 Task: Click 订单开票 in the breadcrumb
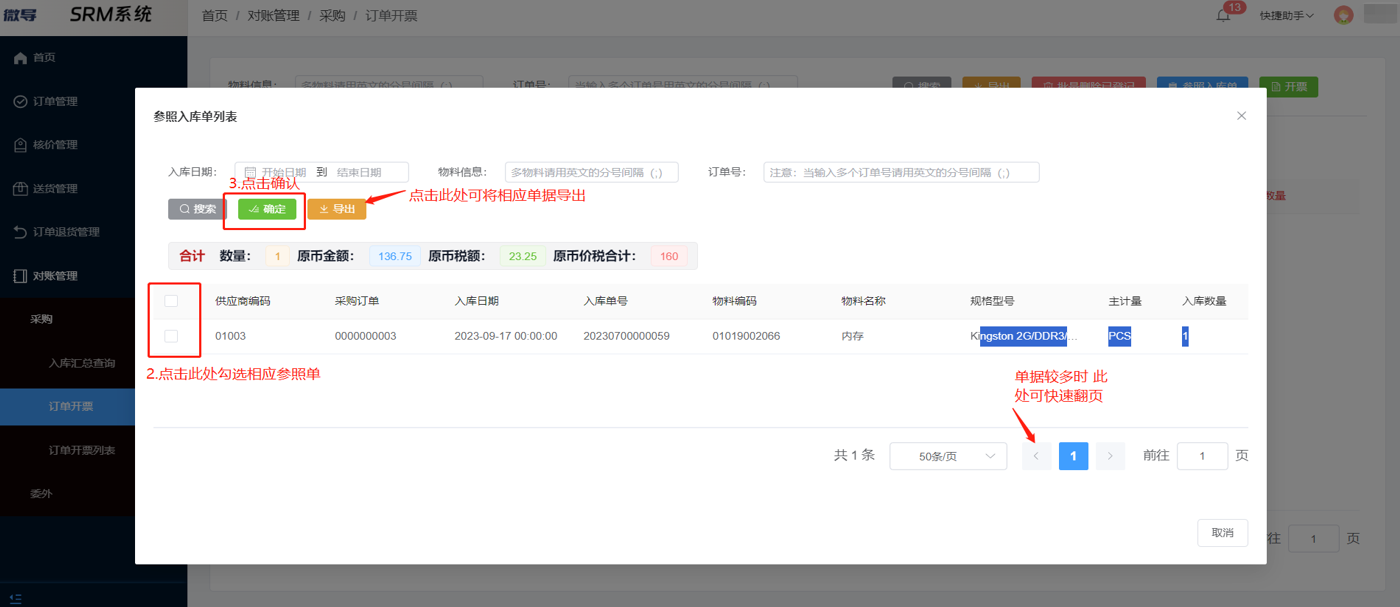[x=392, y=16]
